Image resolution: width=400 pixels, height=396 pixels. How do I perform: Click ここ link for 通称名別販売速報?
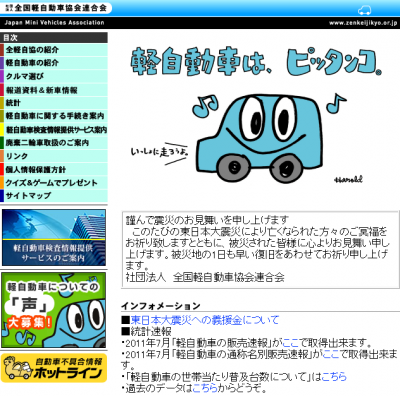pos(331,354)
